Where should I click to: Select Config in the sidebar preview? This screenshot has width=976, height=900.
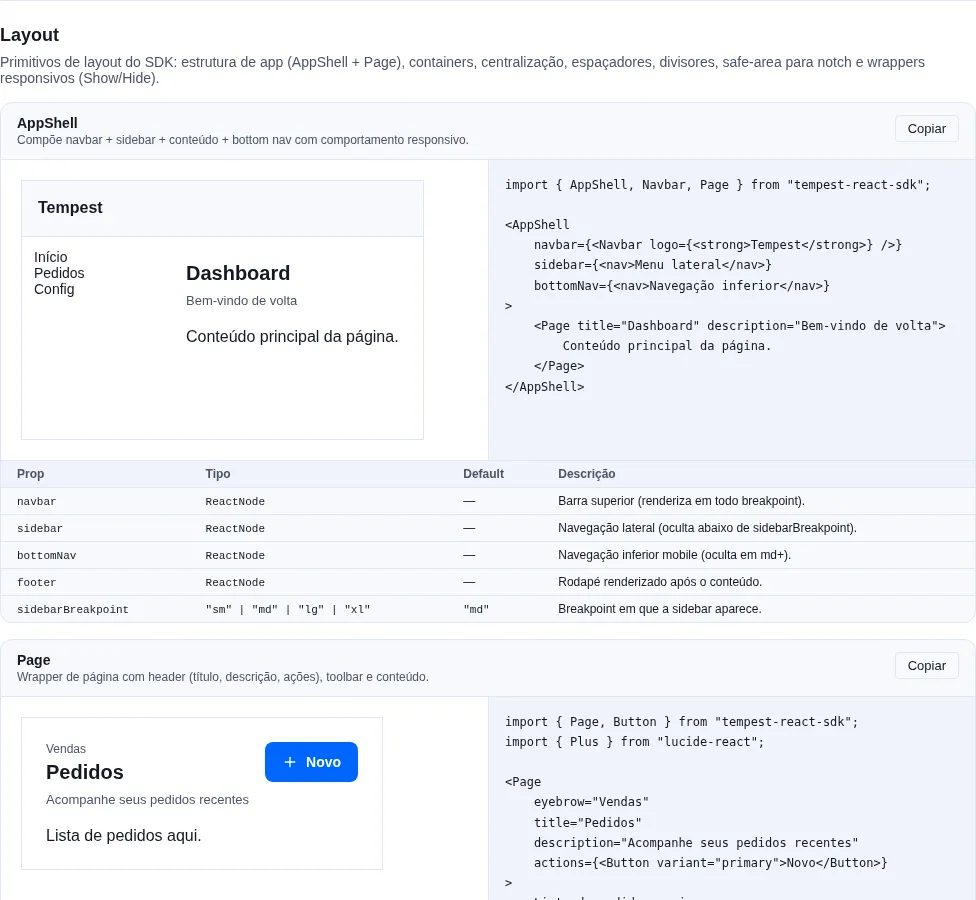pyautogui.click(x=54, y=289)
